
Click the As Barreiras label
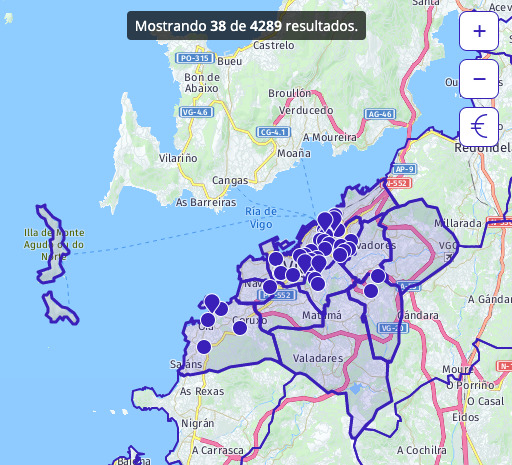point(206,202)
